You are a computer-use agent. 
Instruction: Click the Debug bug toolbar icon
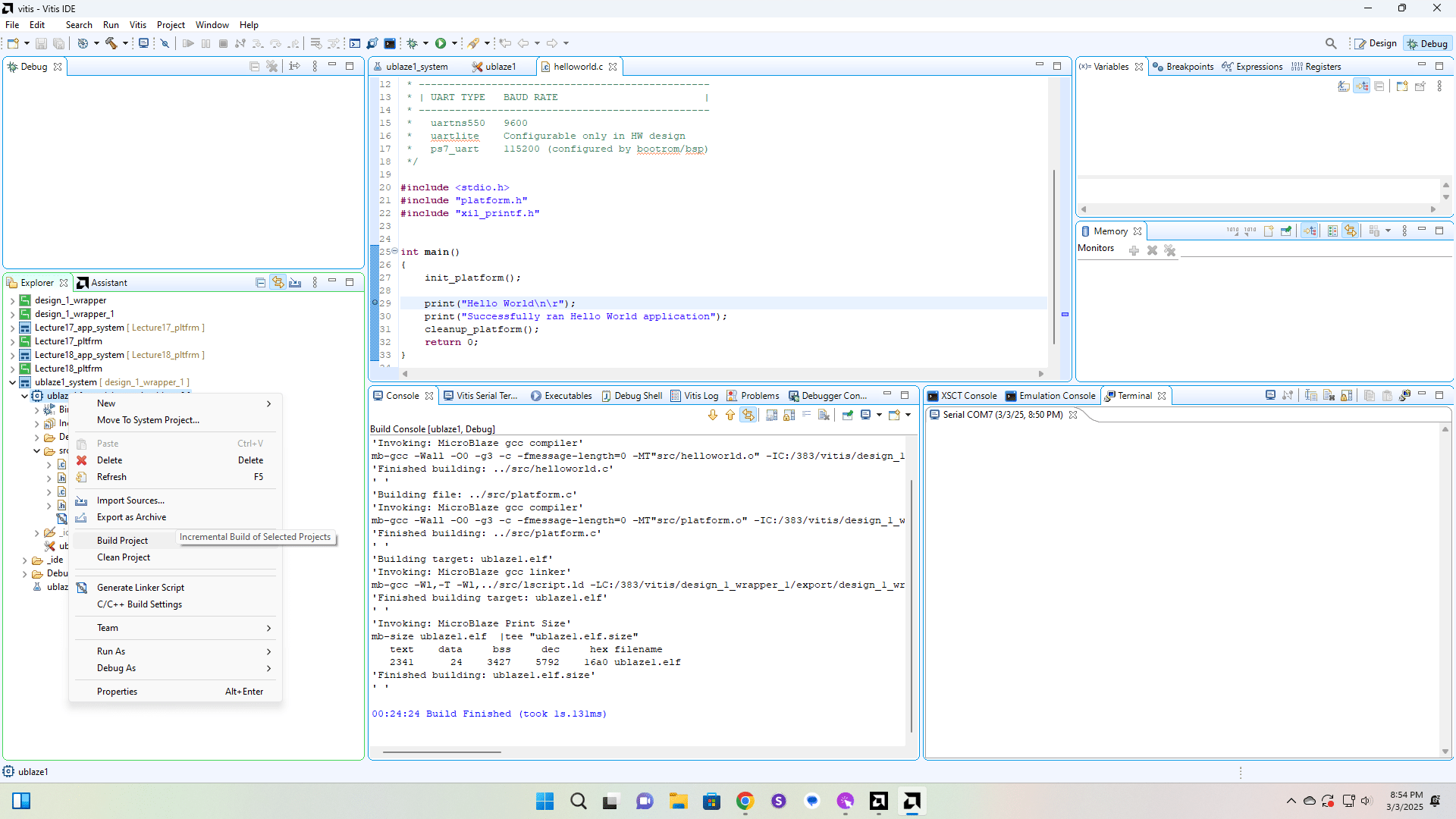[413, 43]
